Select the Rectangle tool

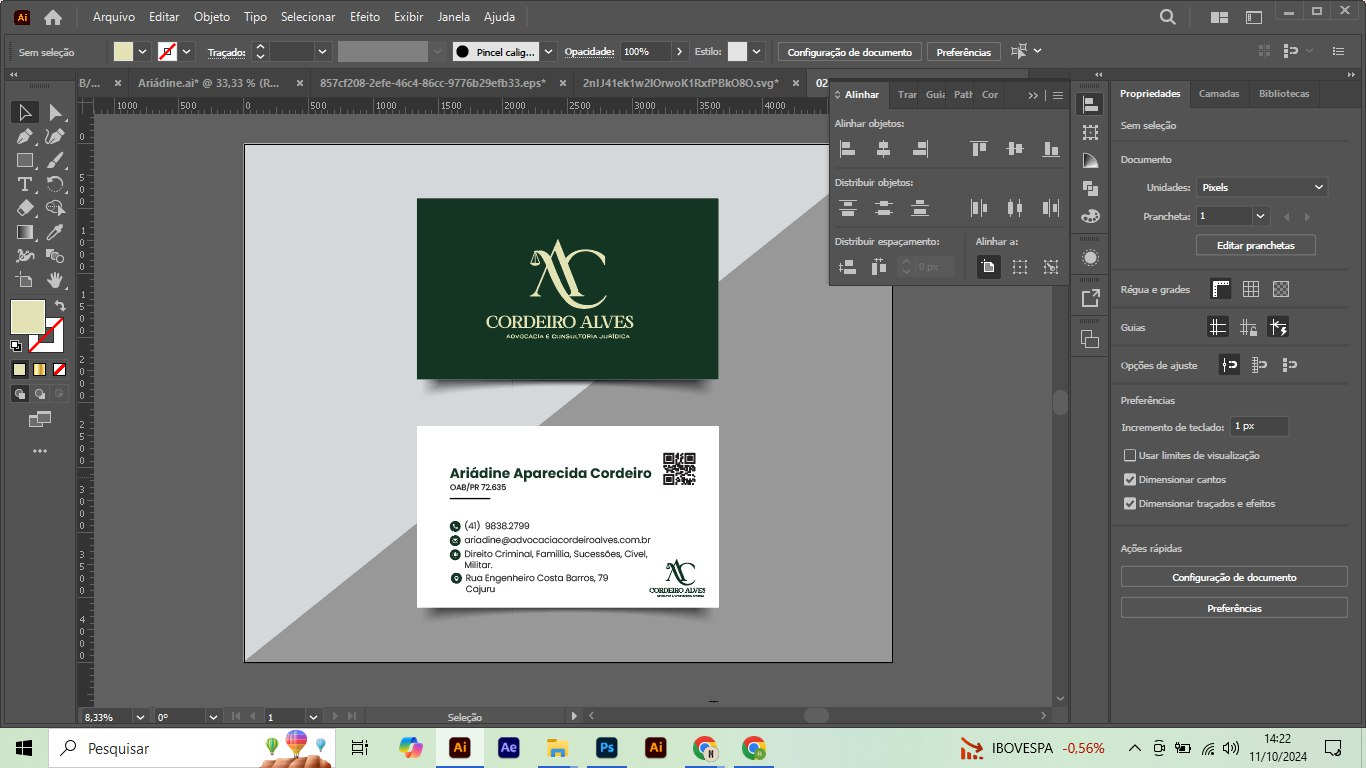point(26,160)
